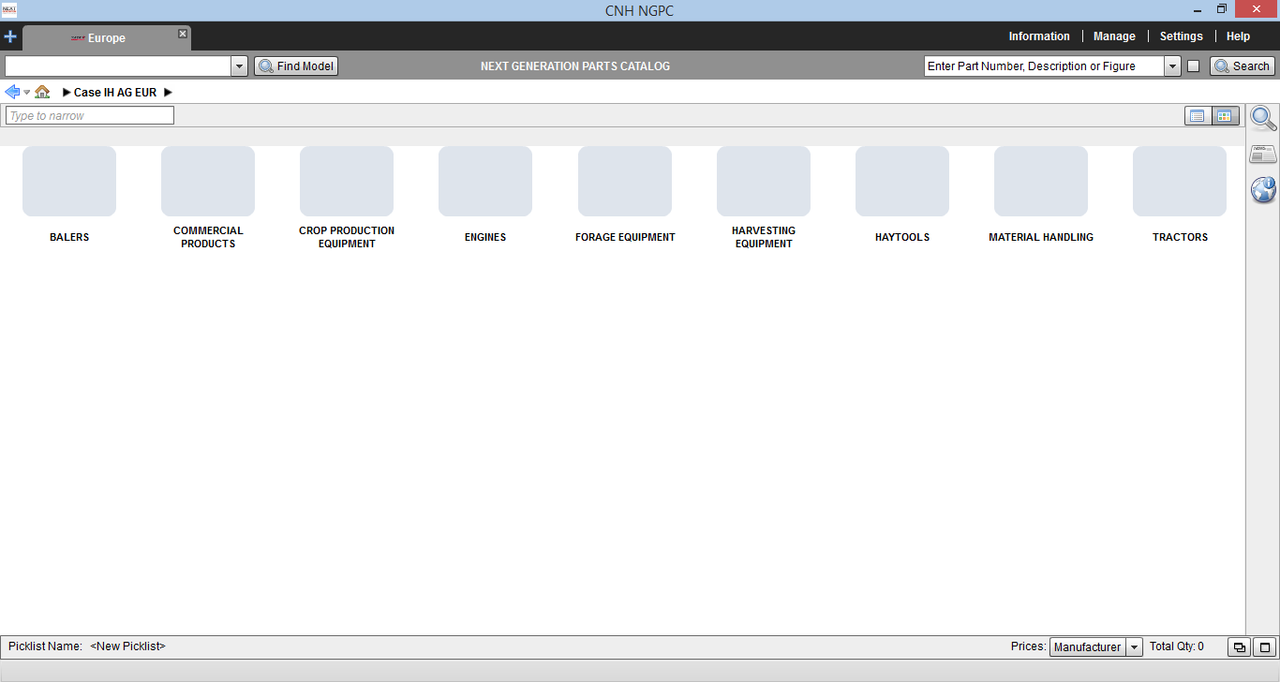Switch to thumbnail grid view
The width and height of the screenshot is (1280, 682).
tap(1225, 116)
